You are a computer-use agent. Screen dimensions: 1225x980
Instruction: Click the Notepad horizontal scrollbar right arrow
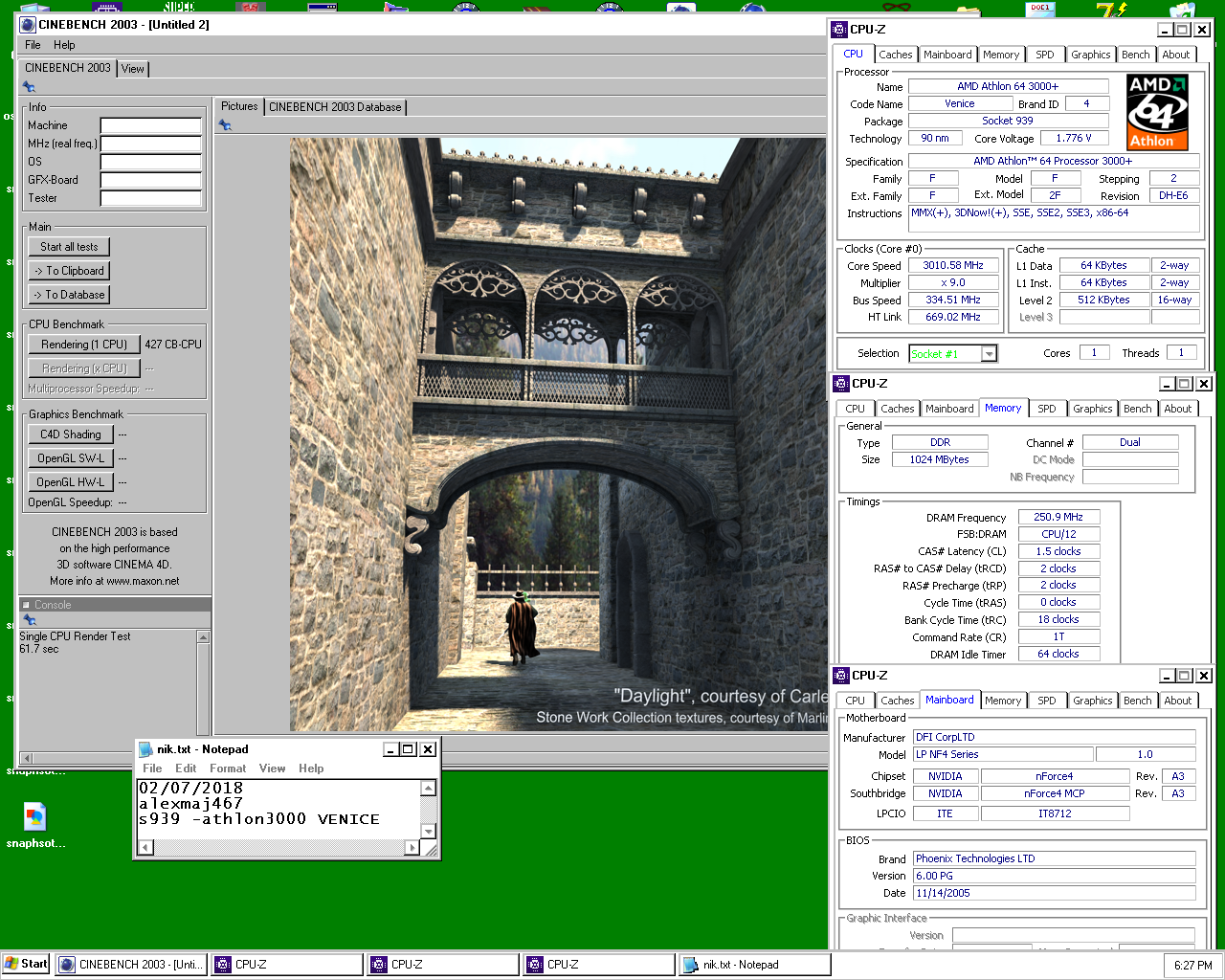tap(412, 848)
